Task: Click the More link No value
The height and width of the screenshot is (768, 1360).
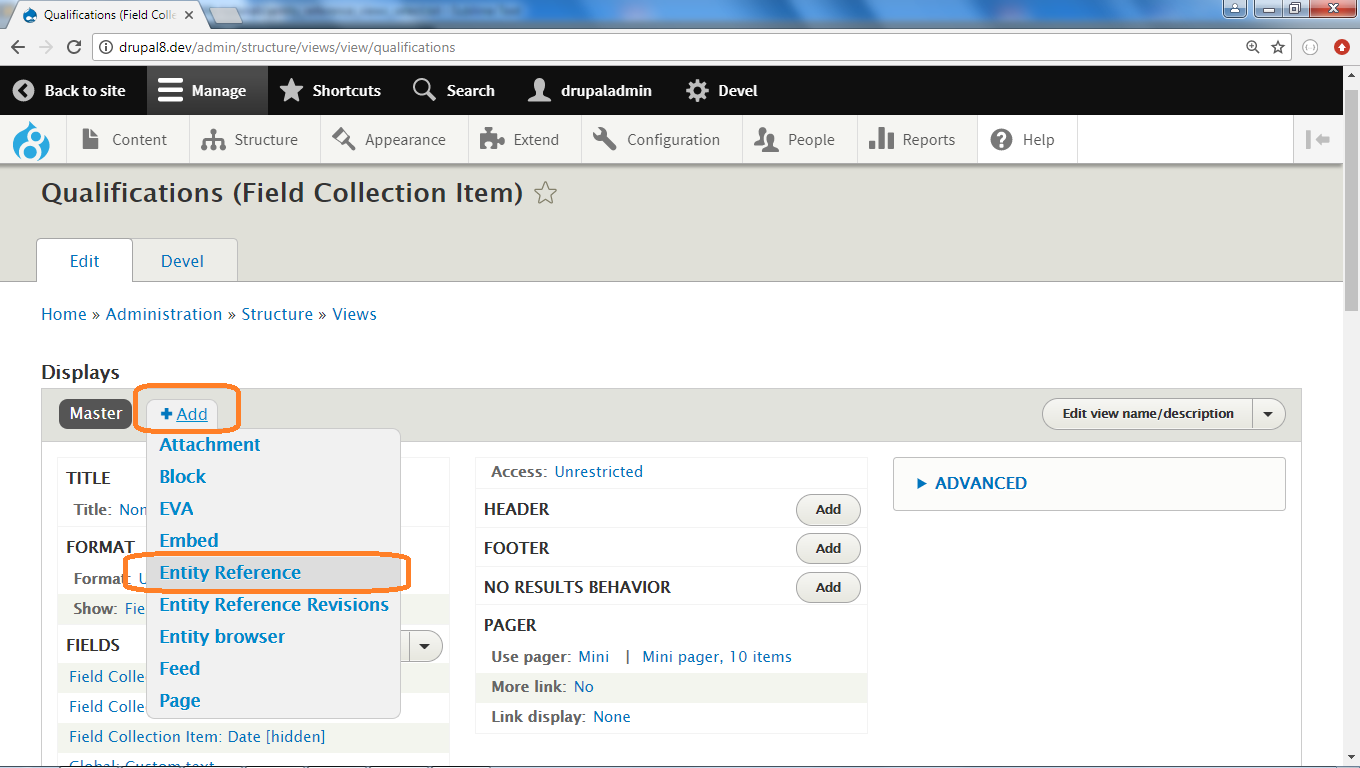Action: (584, 687)
